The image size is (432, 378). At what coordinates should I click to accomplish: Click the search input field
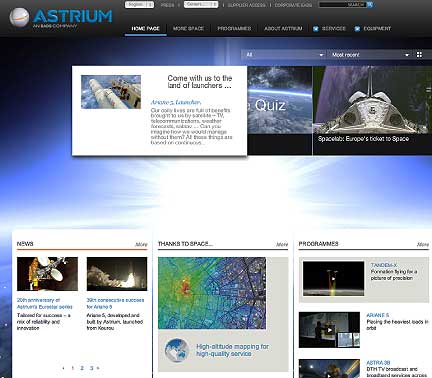point(343,5)
